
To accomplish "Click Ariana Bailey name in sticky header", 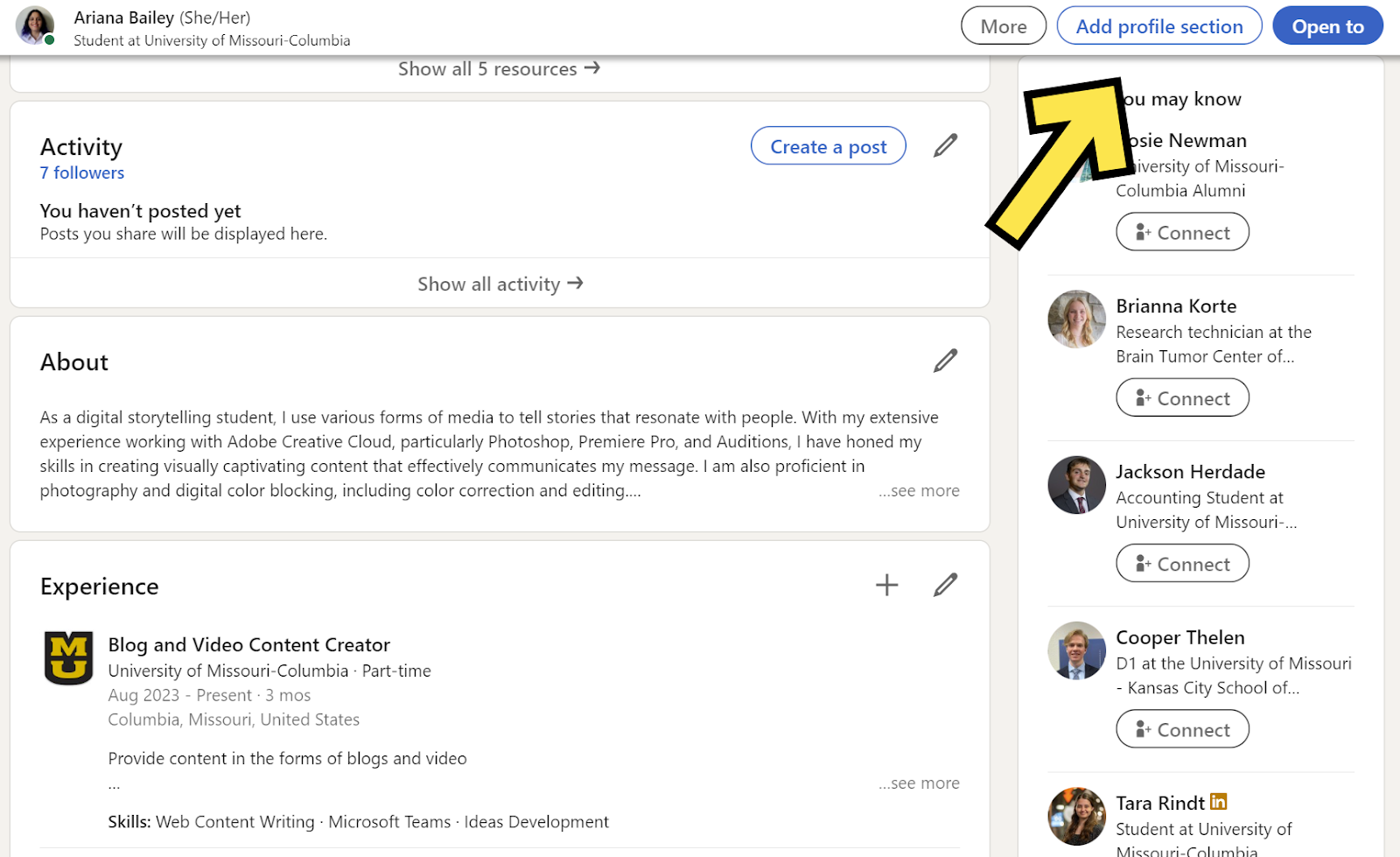I will click(124, 18).
